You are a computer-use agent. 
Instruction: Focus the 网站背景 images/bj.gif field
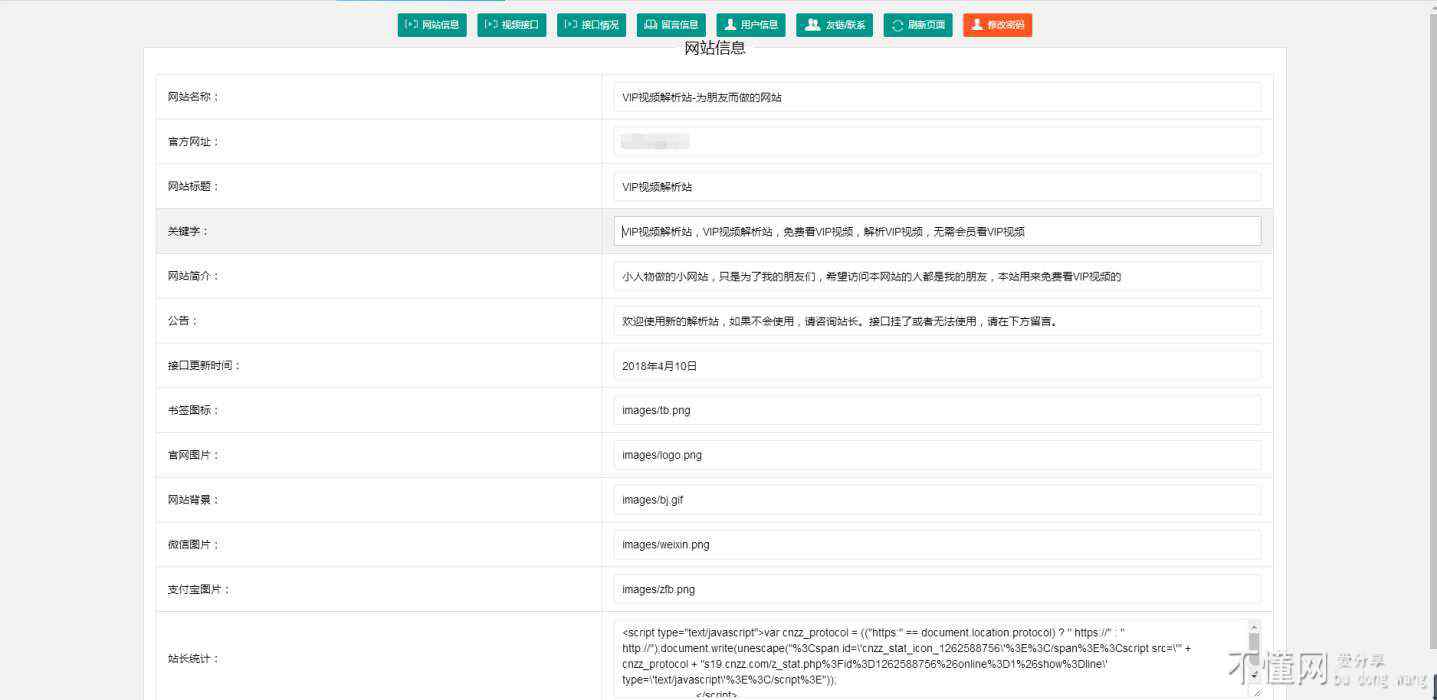[937, 500]
